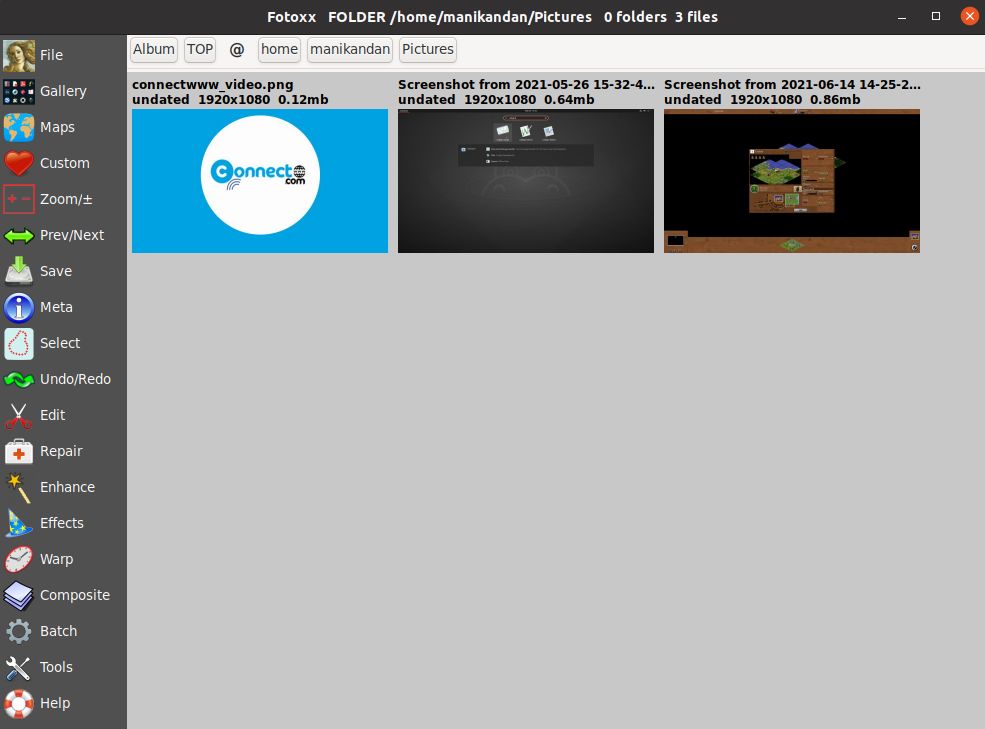Click the Repair first-aid kit icon

pos(19,451)
